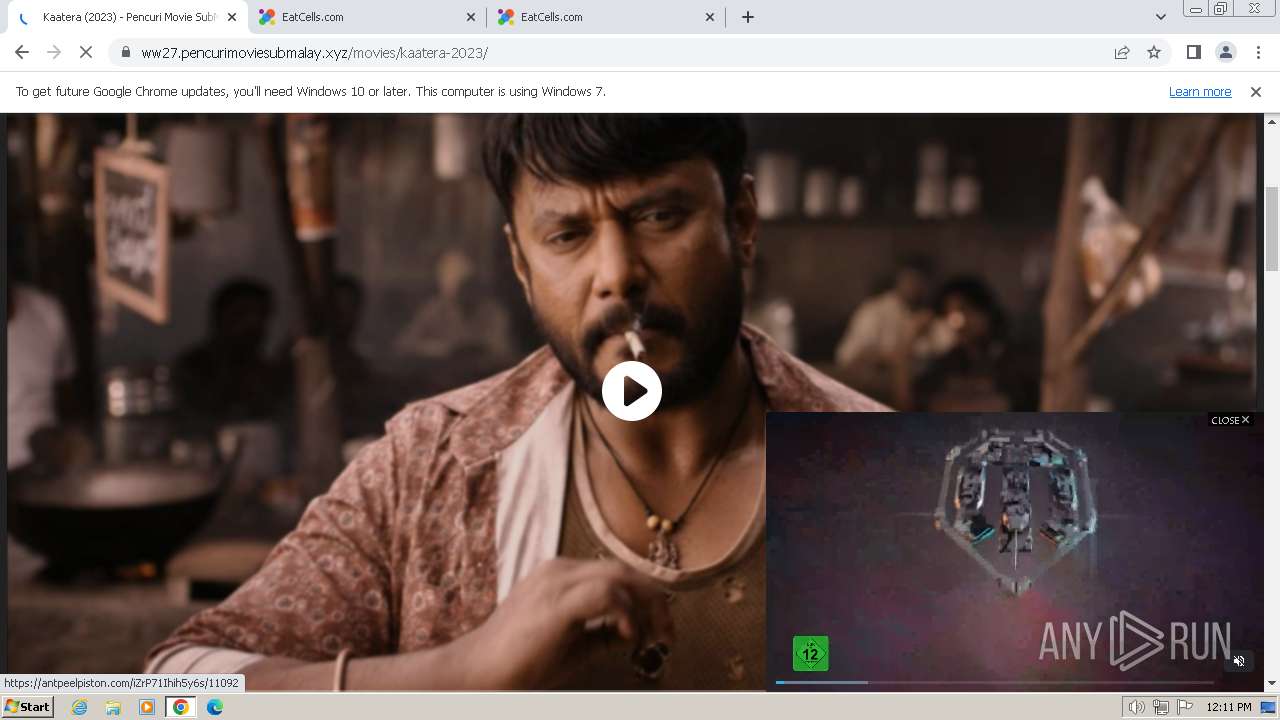Stop loading the page
This screenshot has height=720, width=1280.
tap(86, 53)
